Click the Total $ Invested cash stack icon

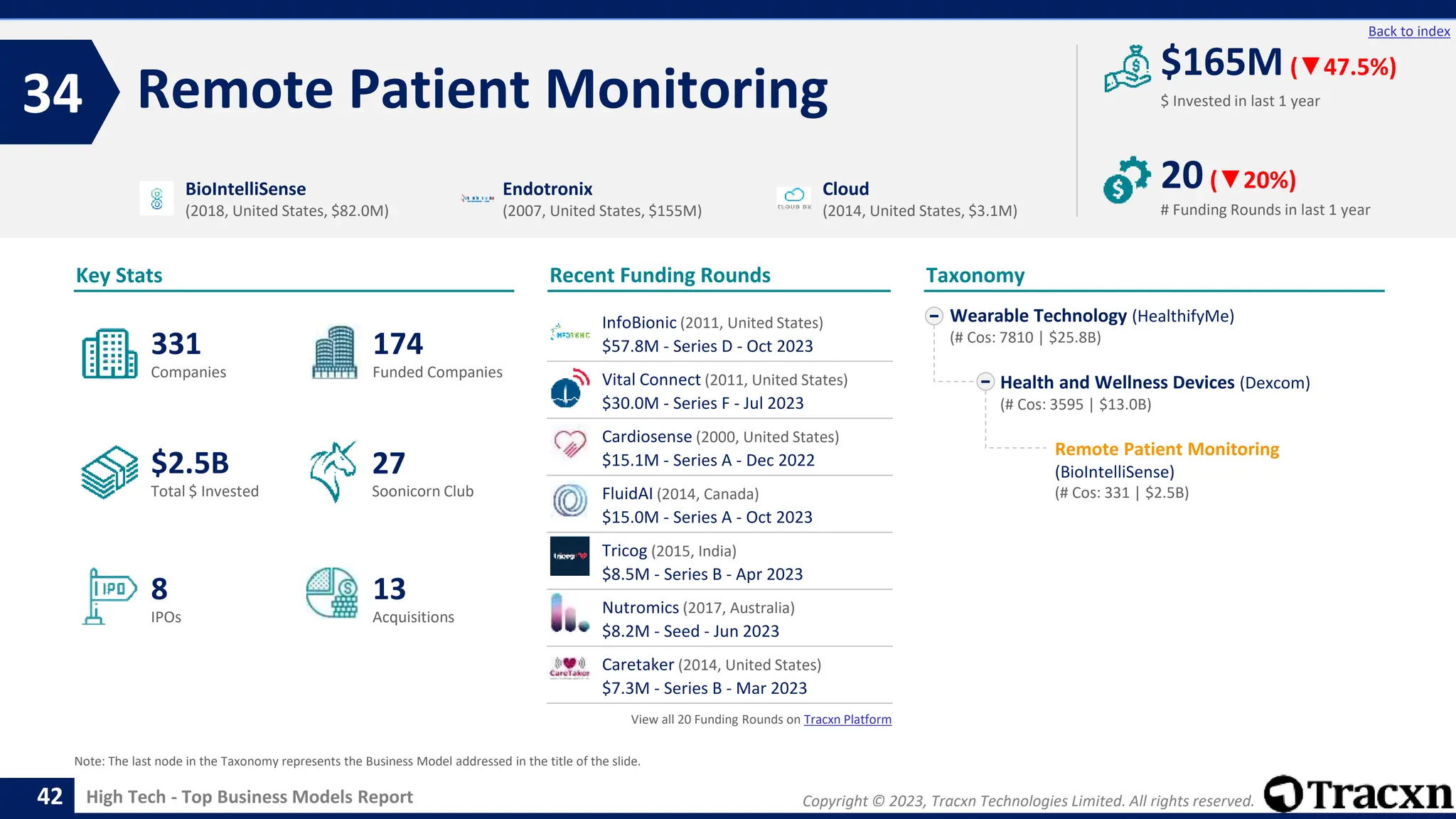pos(109,472)
